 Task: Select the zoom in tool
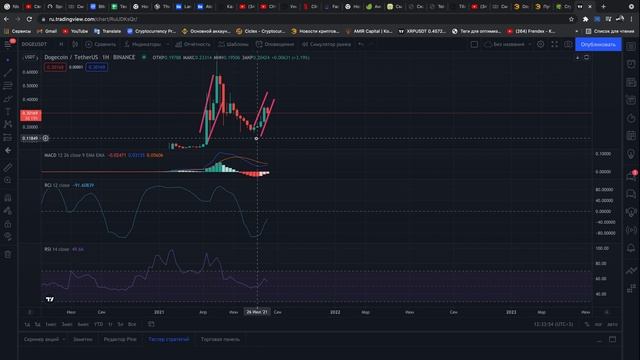(8, 180)
